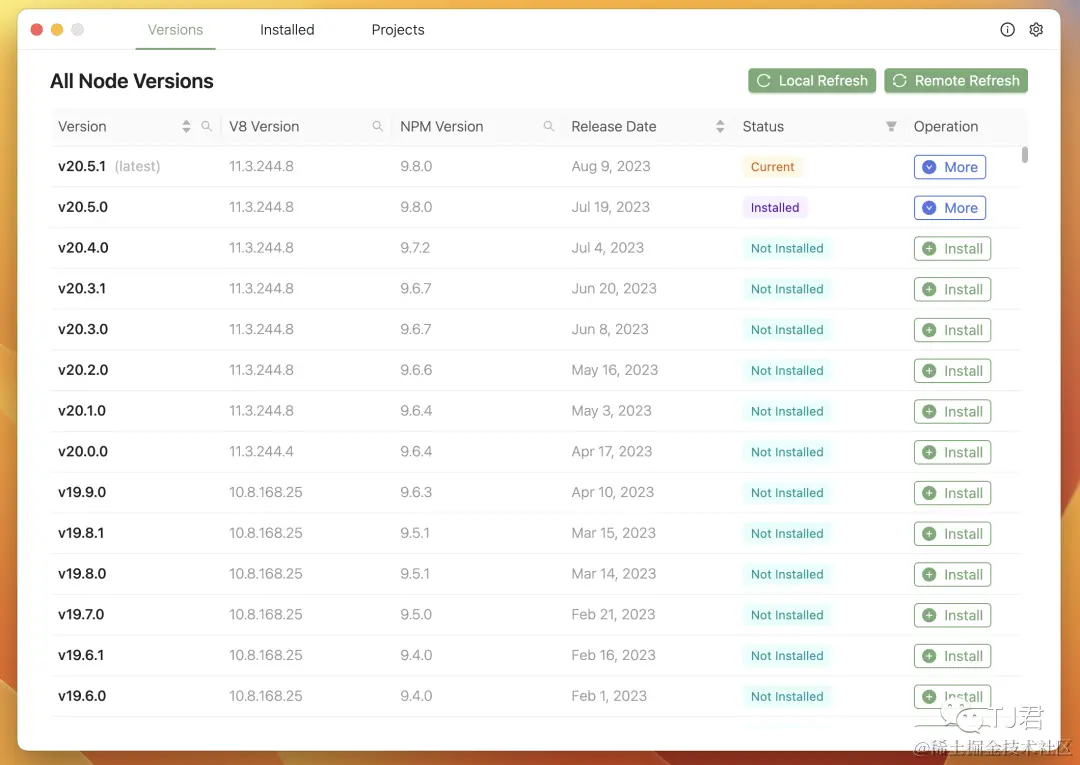Screen dimensions: 1080x765
Task: Select release date Apr 17, 2023
Action: pos(612,451)
